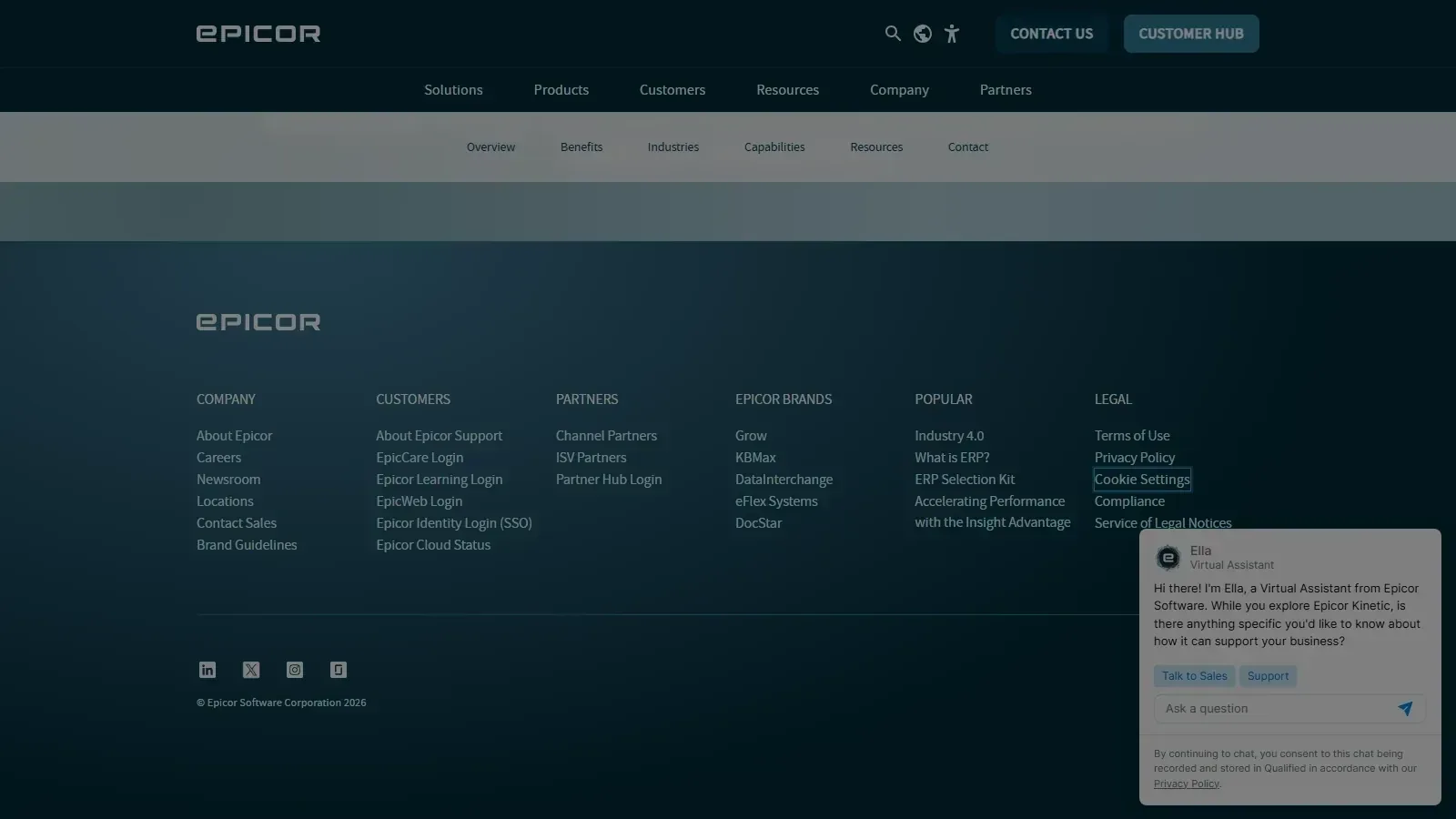Jump to the Capabilities section tab
Image resolution: width=1456 pixels, height=819 pixels.
[x=774, y=147]
